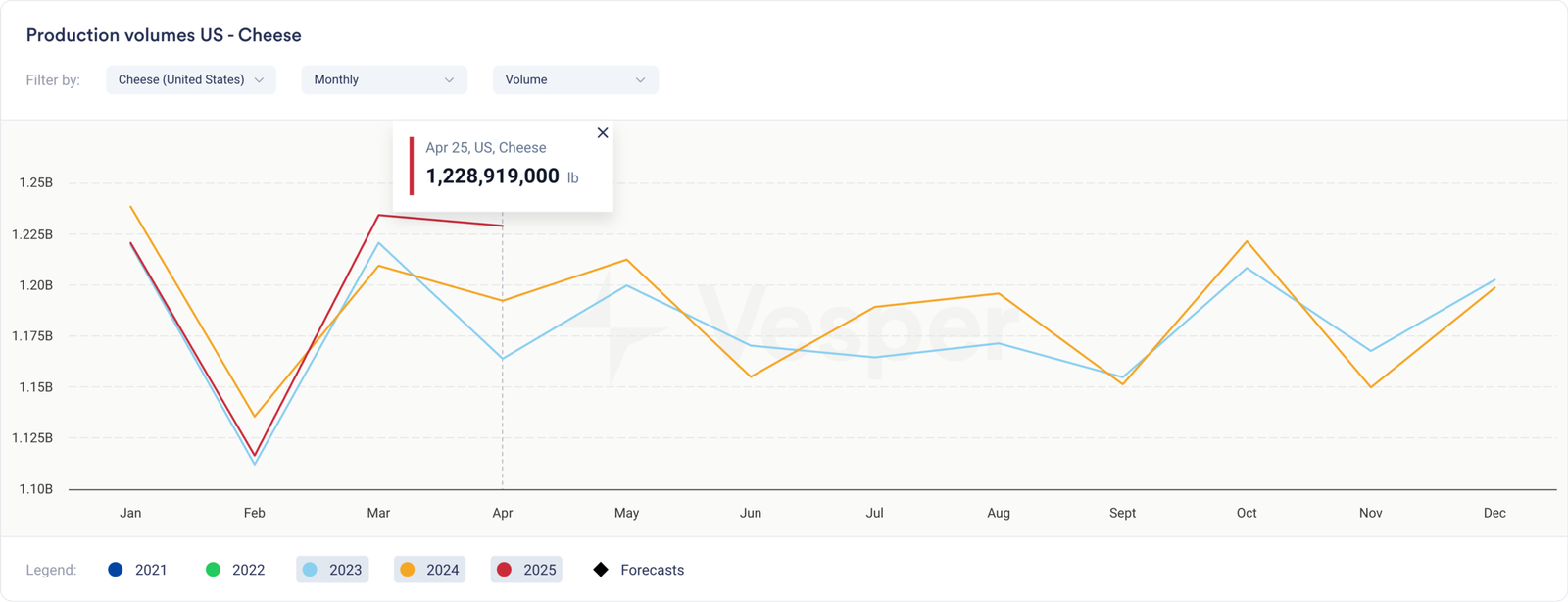
Task: Click the green 2022 legend dot
Action: click(213, 570)
